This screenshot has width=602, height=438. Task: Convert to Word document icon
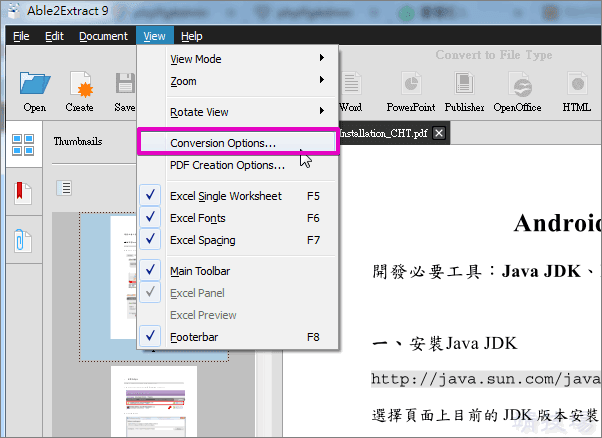pos(351,83)
